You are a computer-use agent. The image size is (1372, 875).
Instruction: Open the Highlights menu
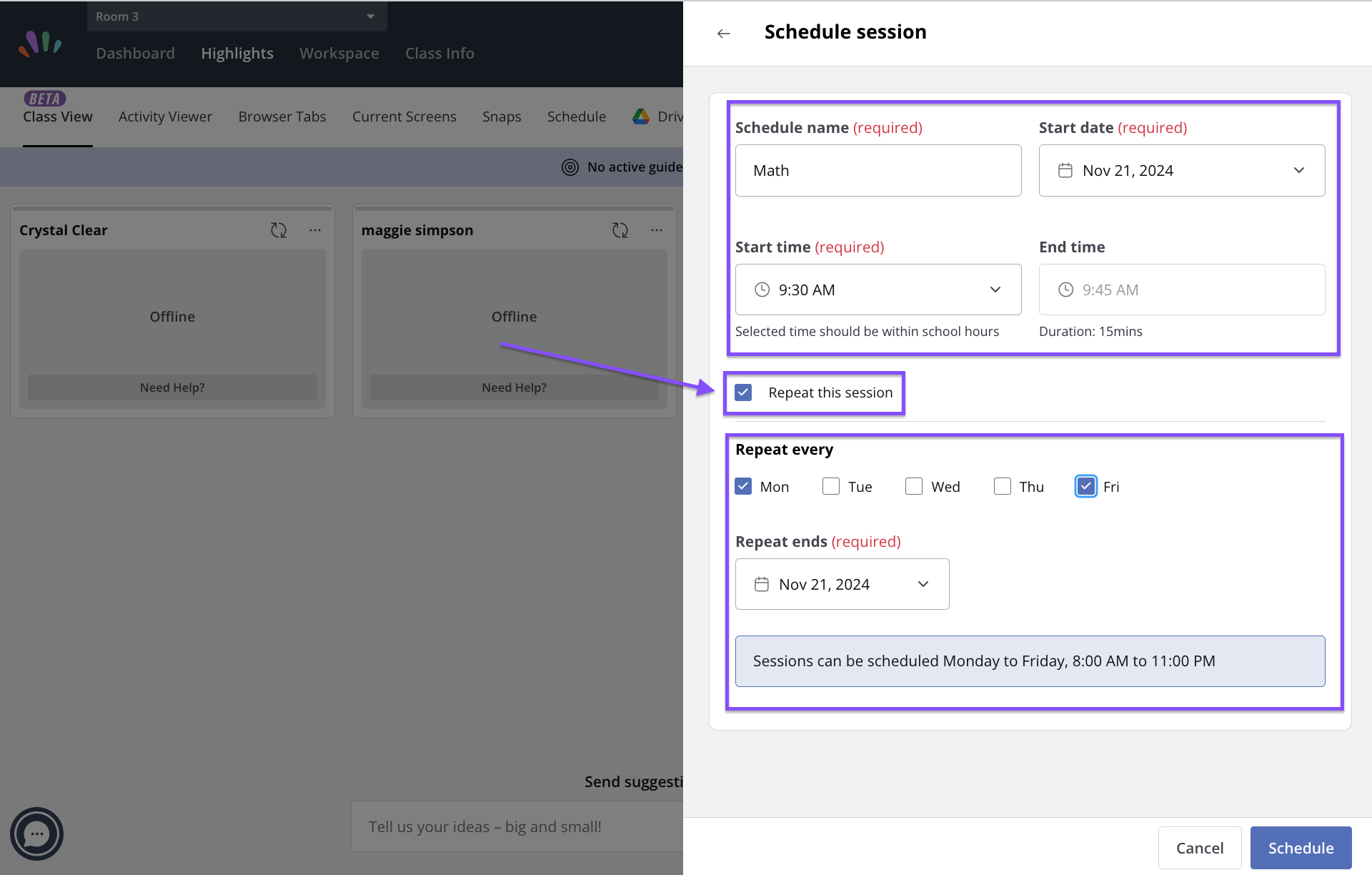tap(237, 54)
